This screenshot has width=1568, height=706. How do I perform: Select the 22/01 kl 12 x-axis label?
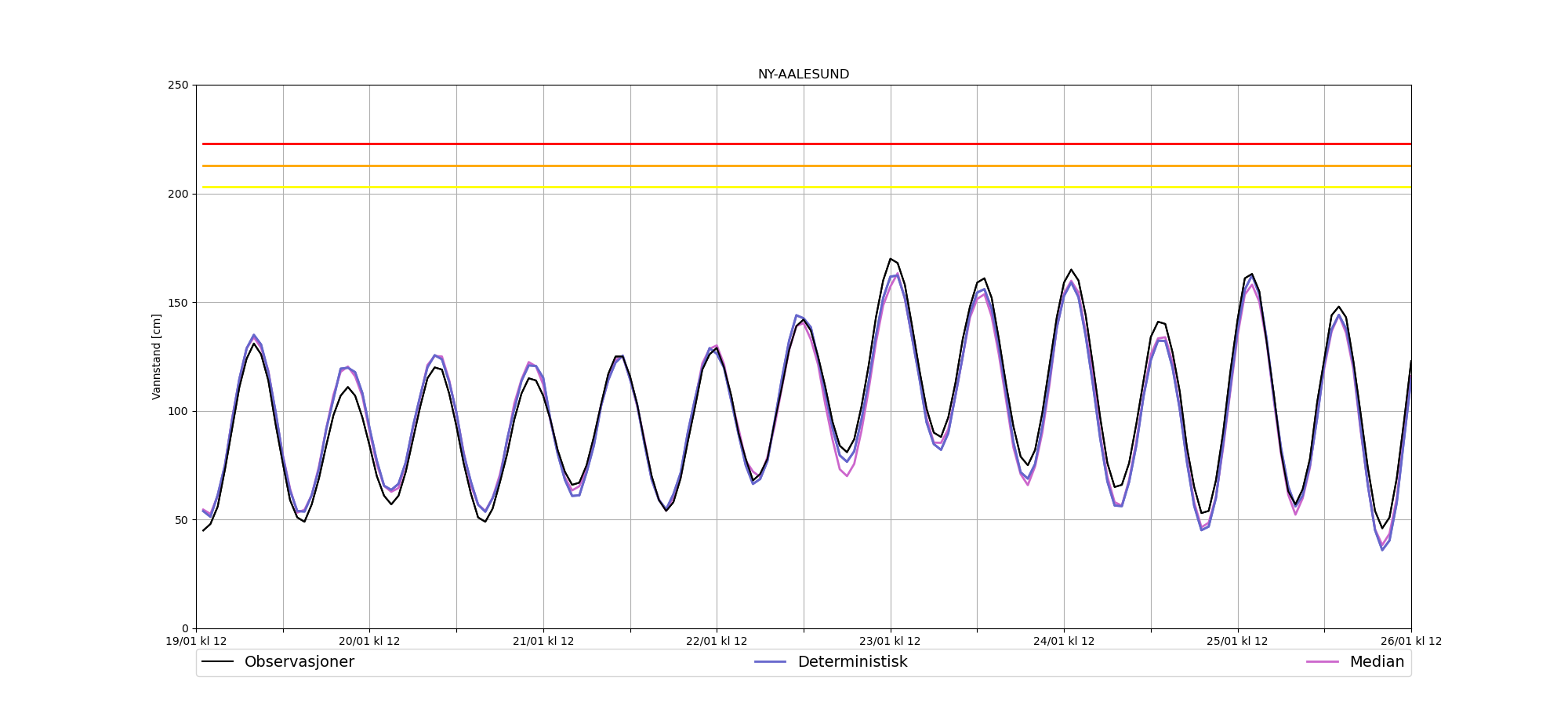pos(717,642)
